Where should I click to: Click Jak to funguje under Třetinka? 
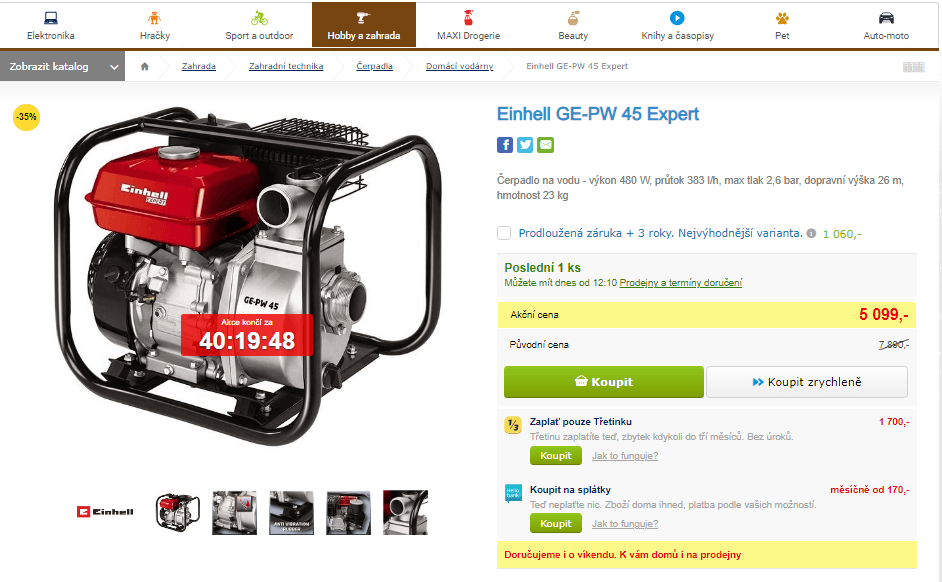[x=625, y=456]
